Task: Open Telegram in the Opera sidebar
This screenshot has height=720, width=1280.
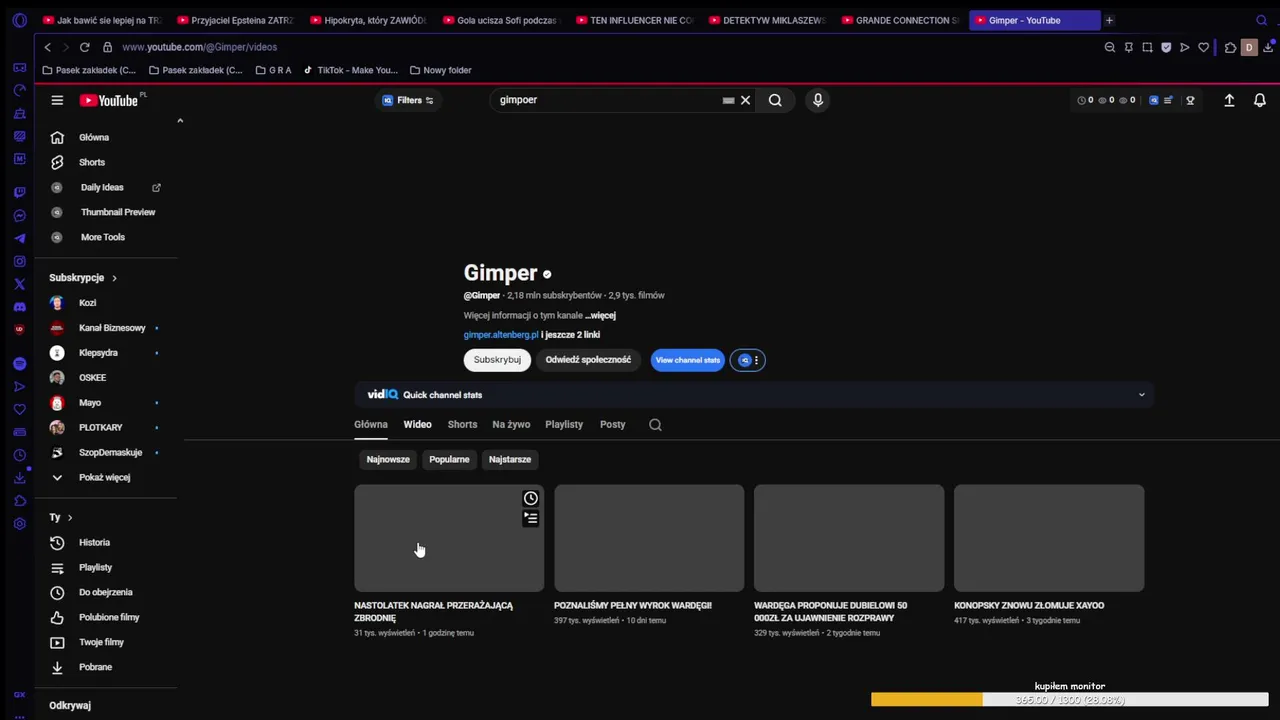Action: [x=19, y=238]
